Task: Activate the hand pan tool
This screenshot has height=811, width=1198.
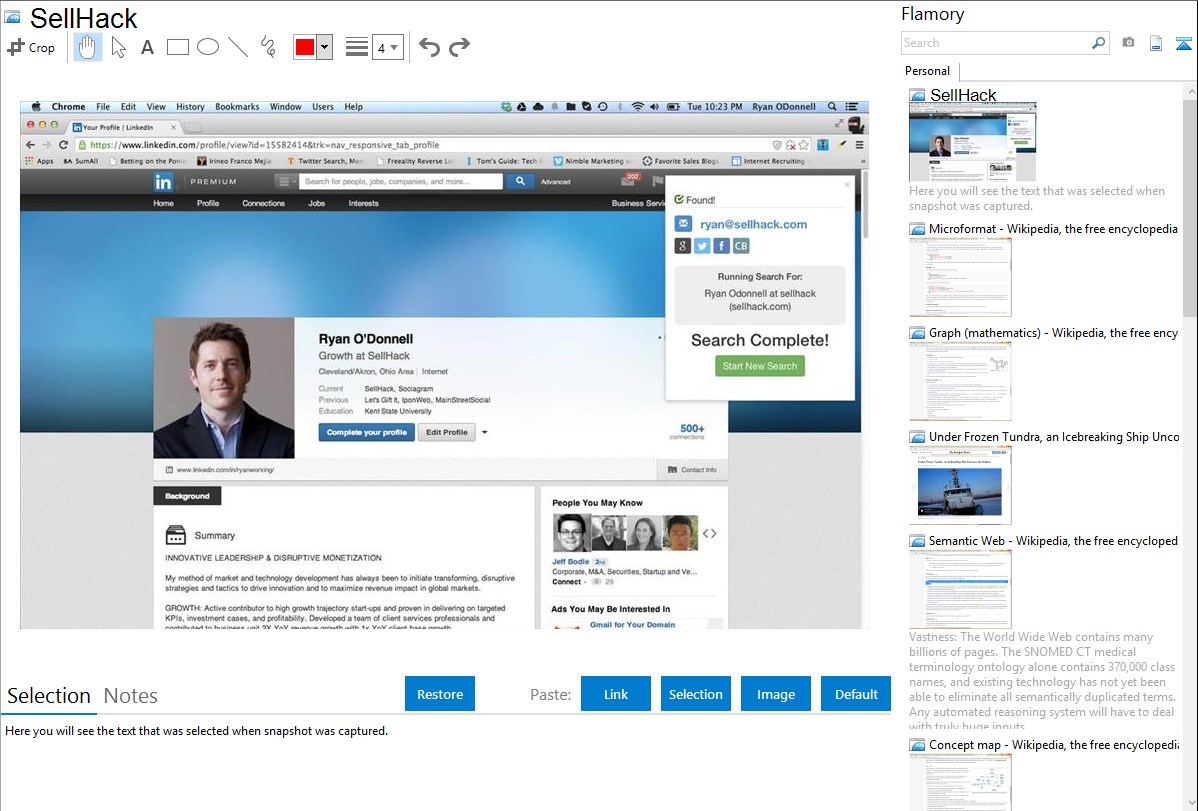Action: click(87, 47)
